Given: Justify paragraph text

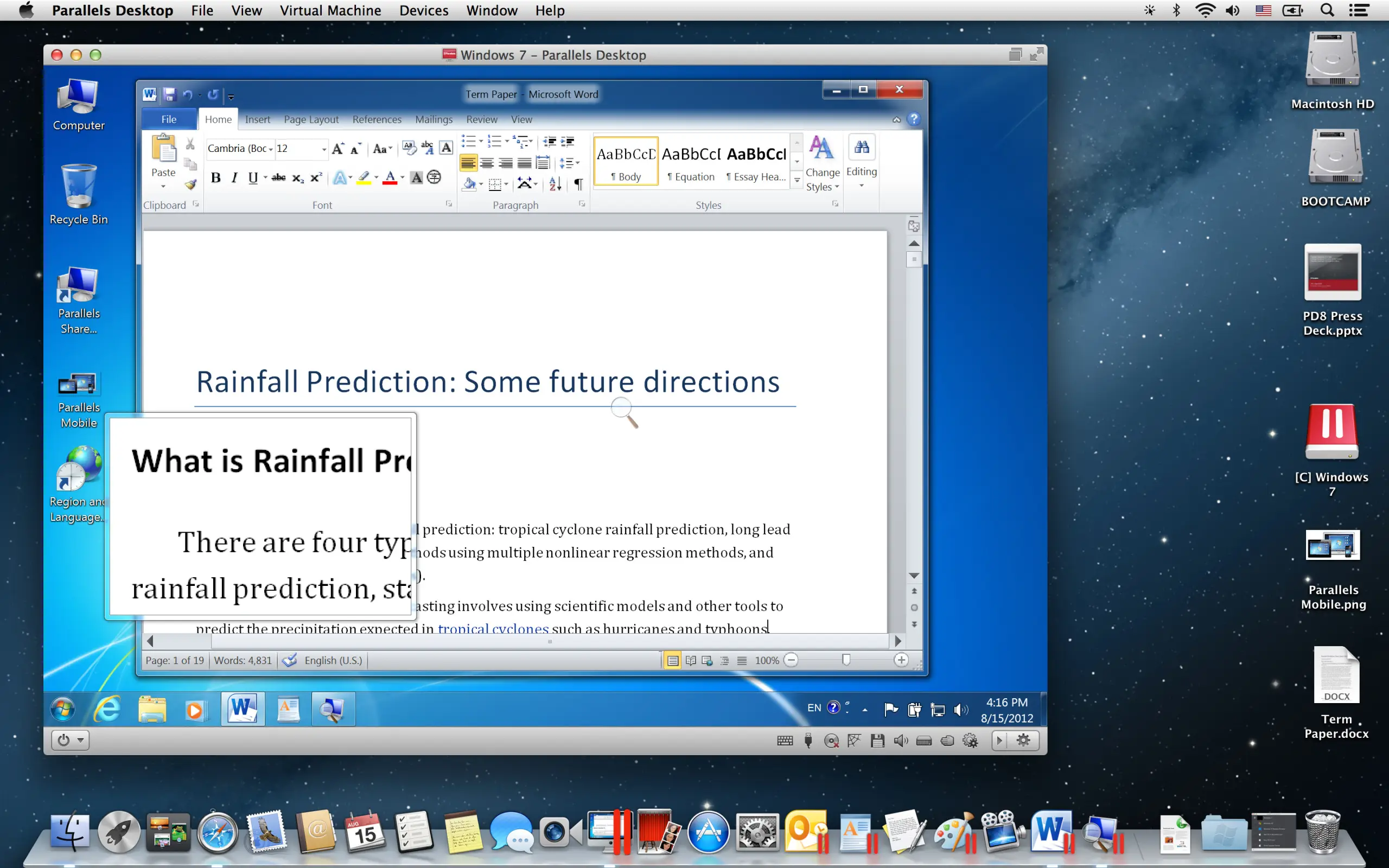Looking at the screenshot, I should (x=524, y=163).
